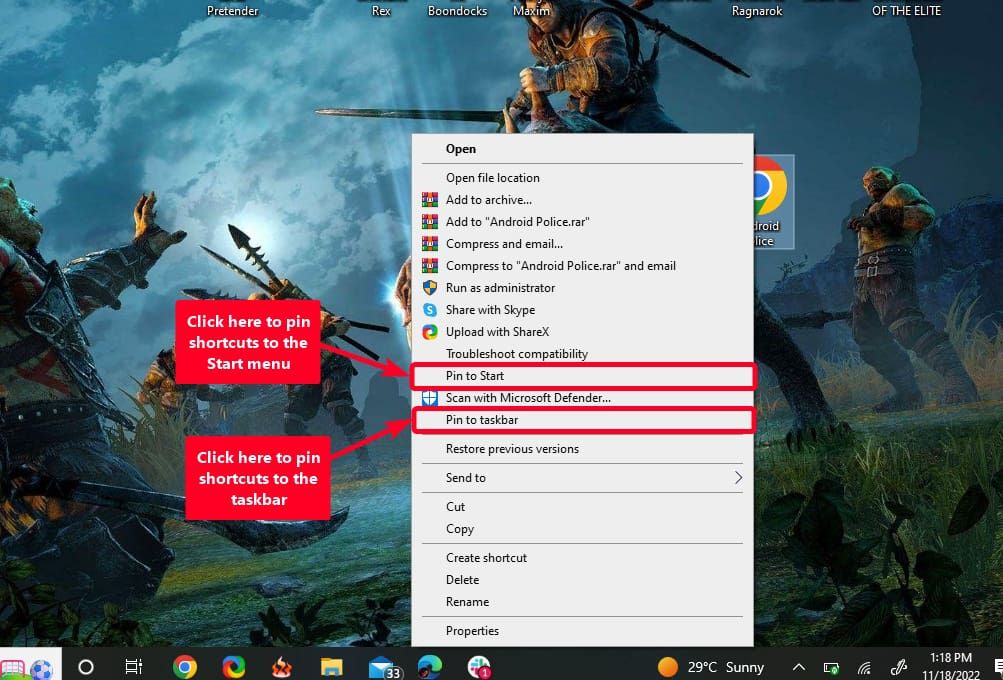
Task: Open Properties from the context menu
Action: (x=472, y=631)
